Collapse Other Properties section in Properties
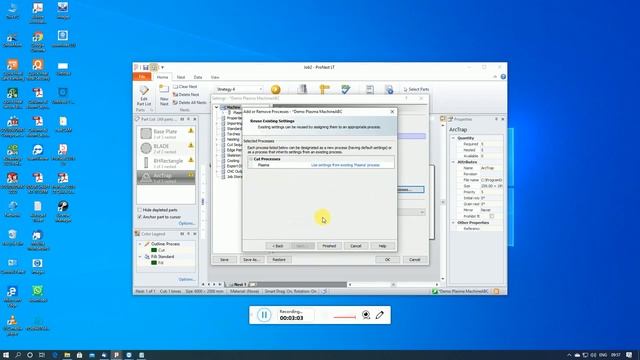Viewport: 640px width, 360px height. point(453,223)
